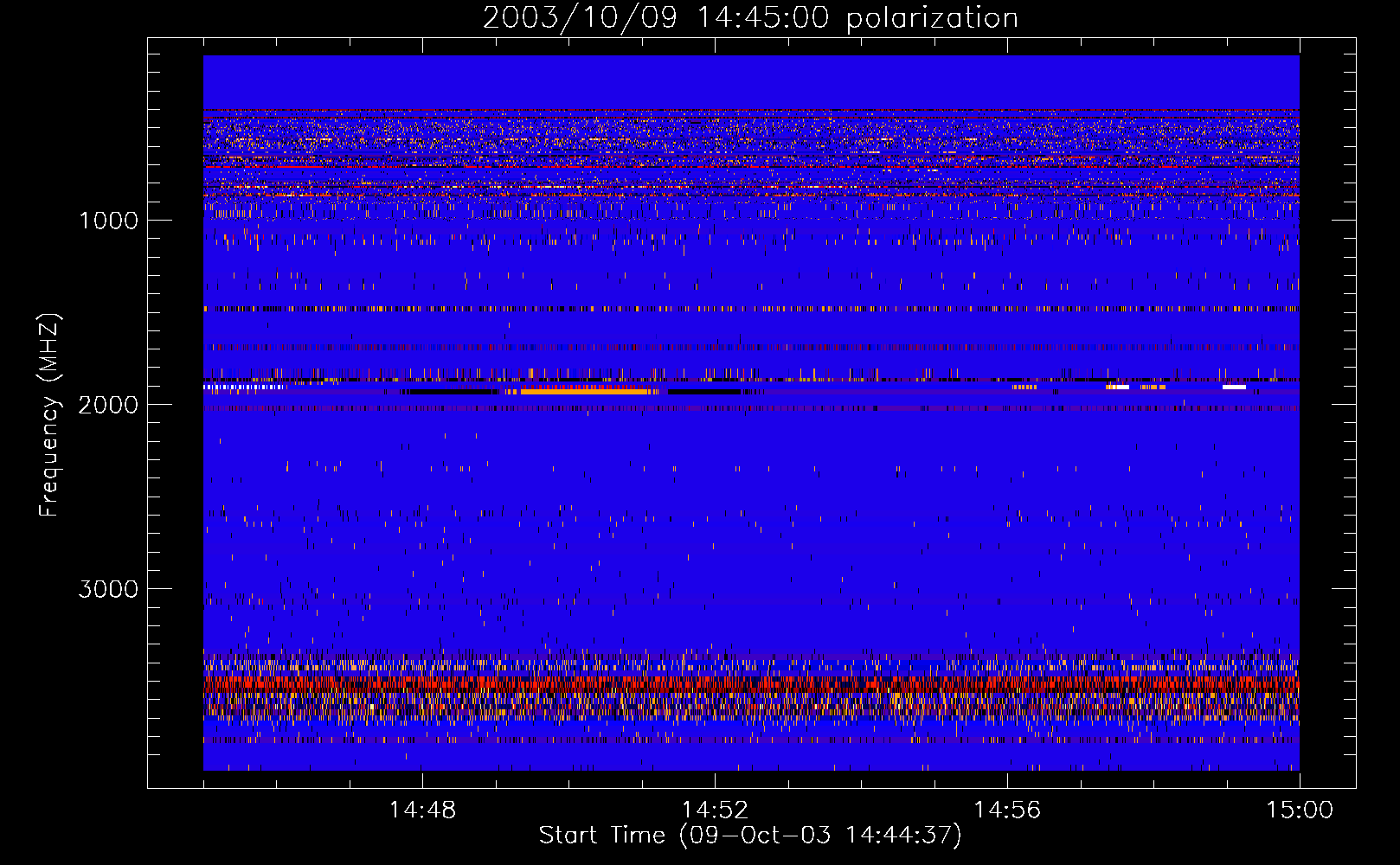Screen dimensions: 1400x865
Task: Select the 15:00 time tick label
Action: (1300, 811)
